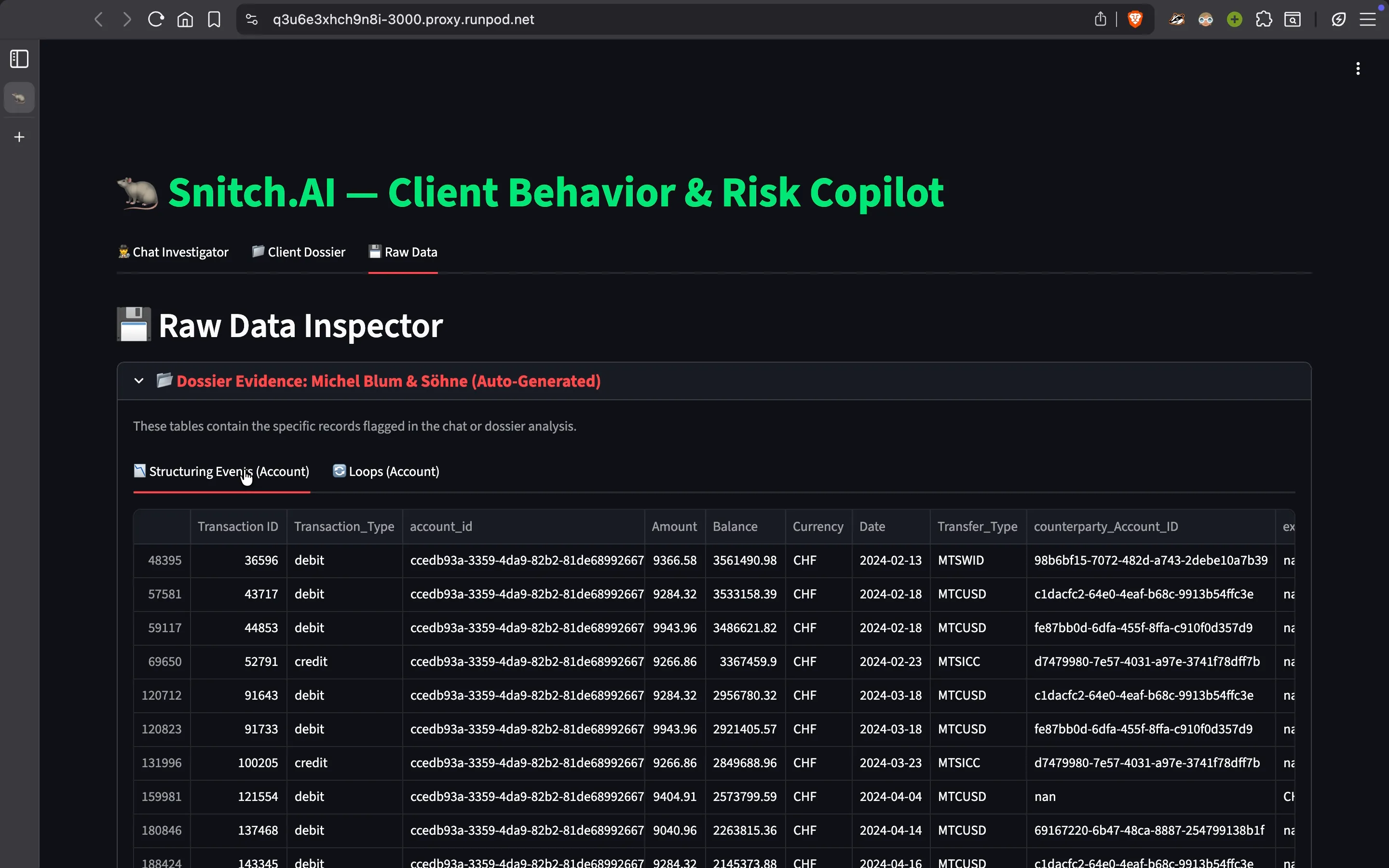
Task: Click the browser reload icon
Action: pyautogui.click(x=156, y=19)
